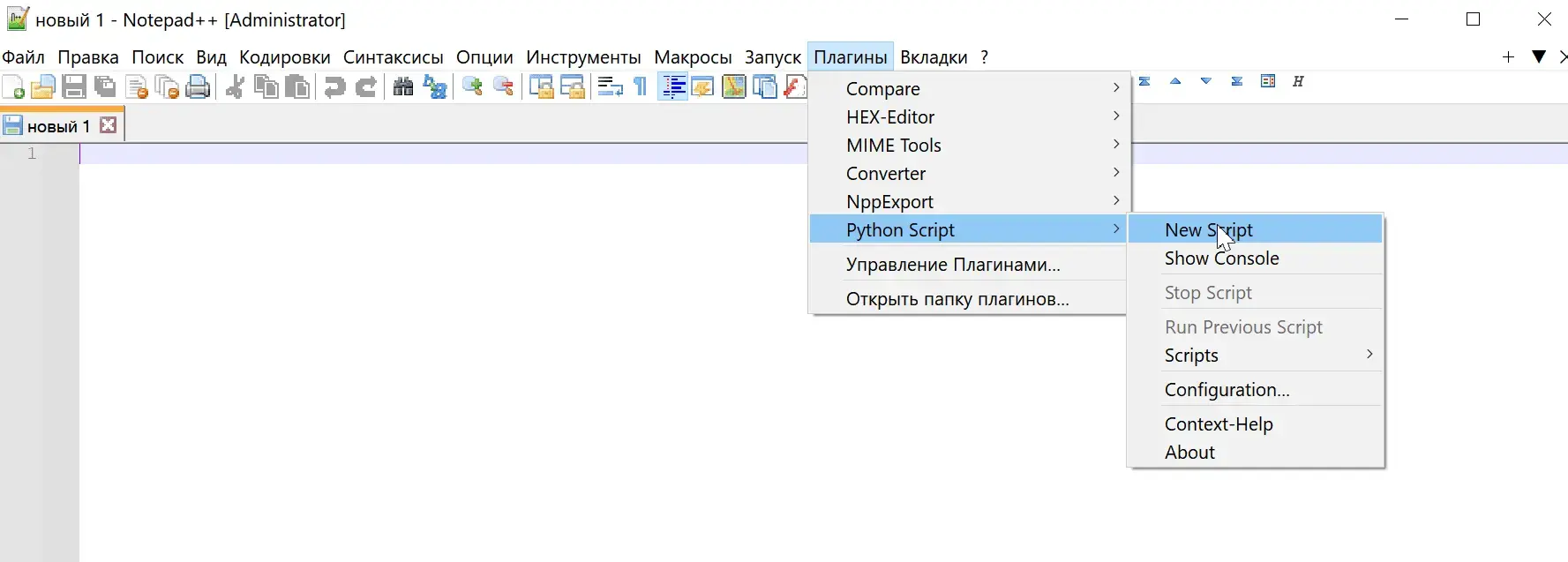Click the Zoom Out magnifier icon
This screenshot has width=1568, height=562.
504,86
